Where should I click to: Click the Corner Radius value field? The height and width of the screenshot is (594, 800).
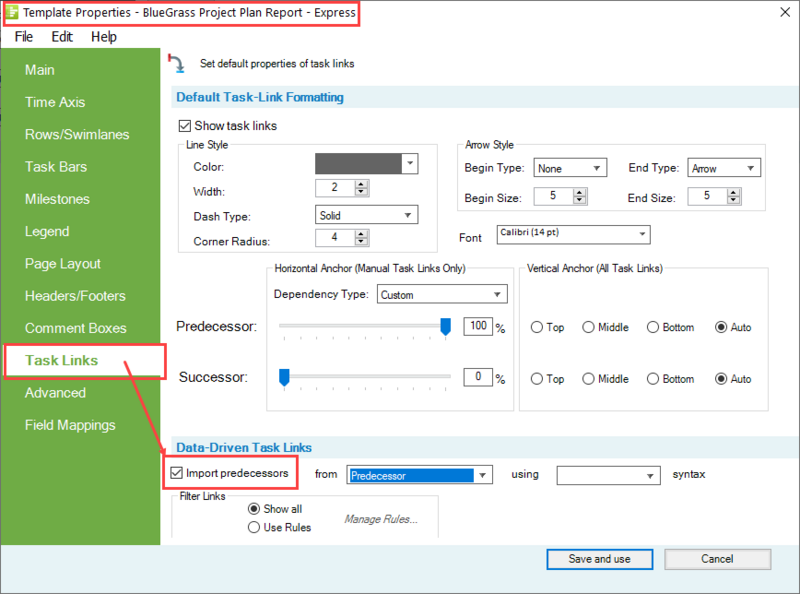[x=335, y=237]
